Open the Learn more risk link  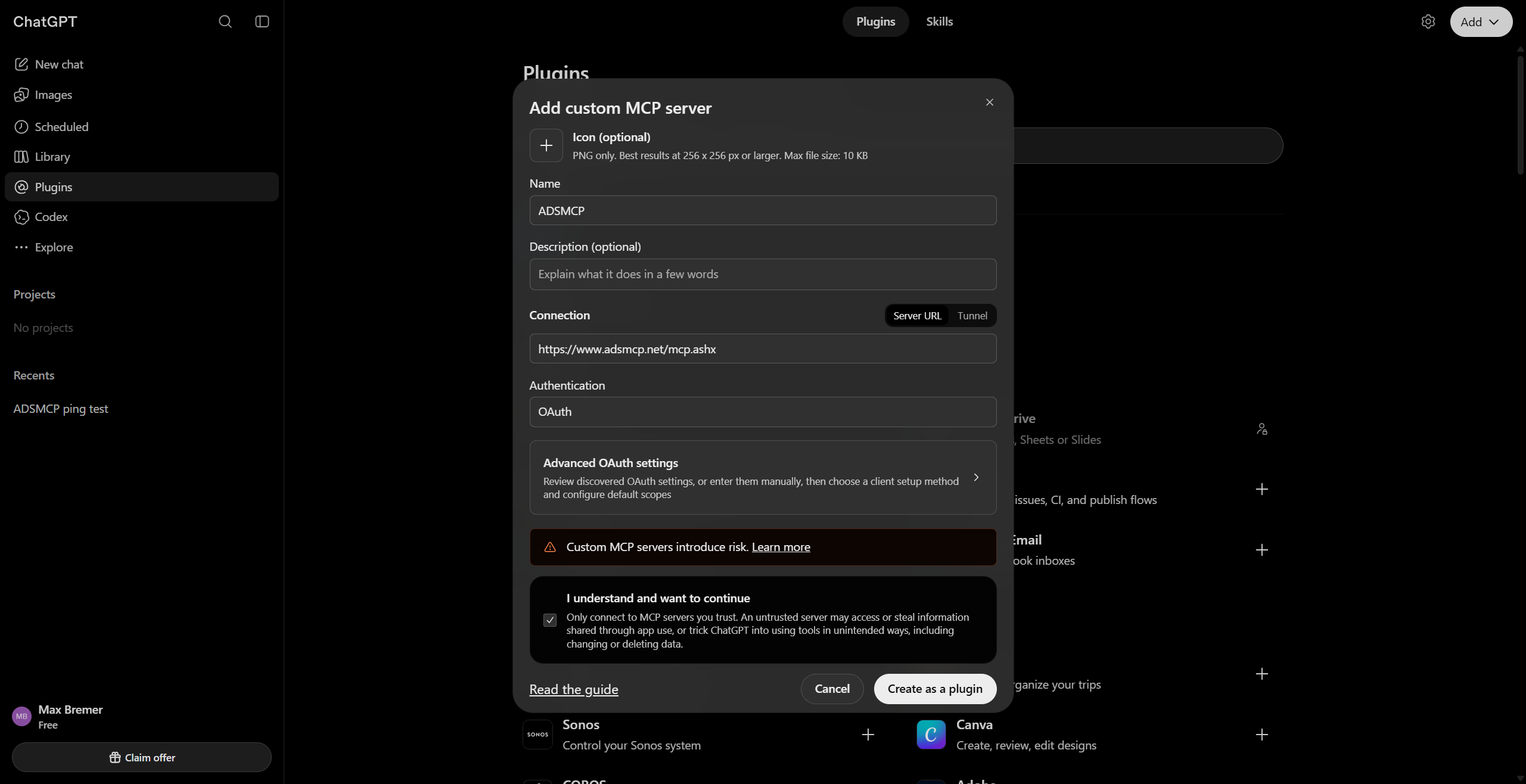(781, 547)
